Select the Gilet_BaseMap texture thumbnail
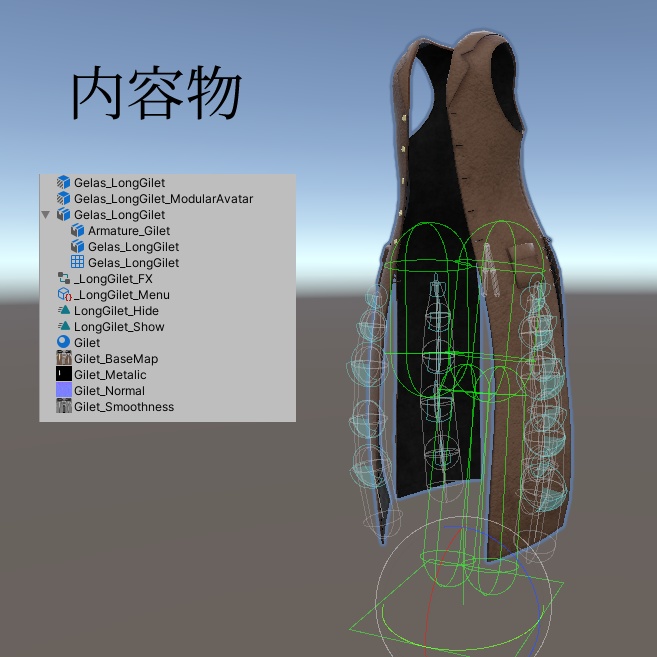 pos(64,358)
